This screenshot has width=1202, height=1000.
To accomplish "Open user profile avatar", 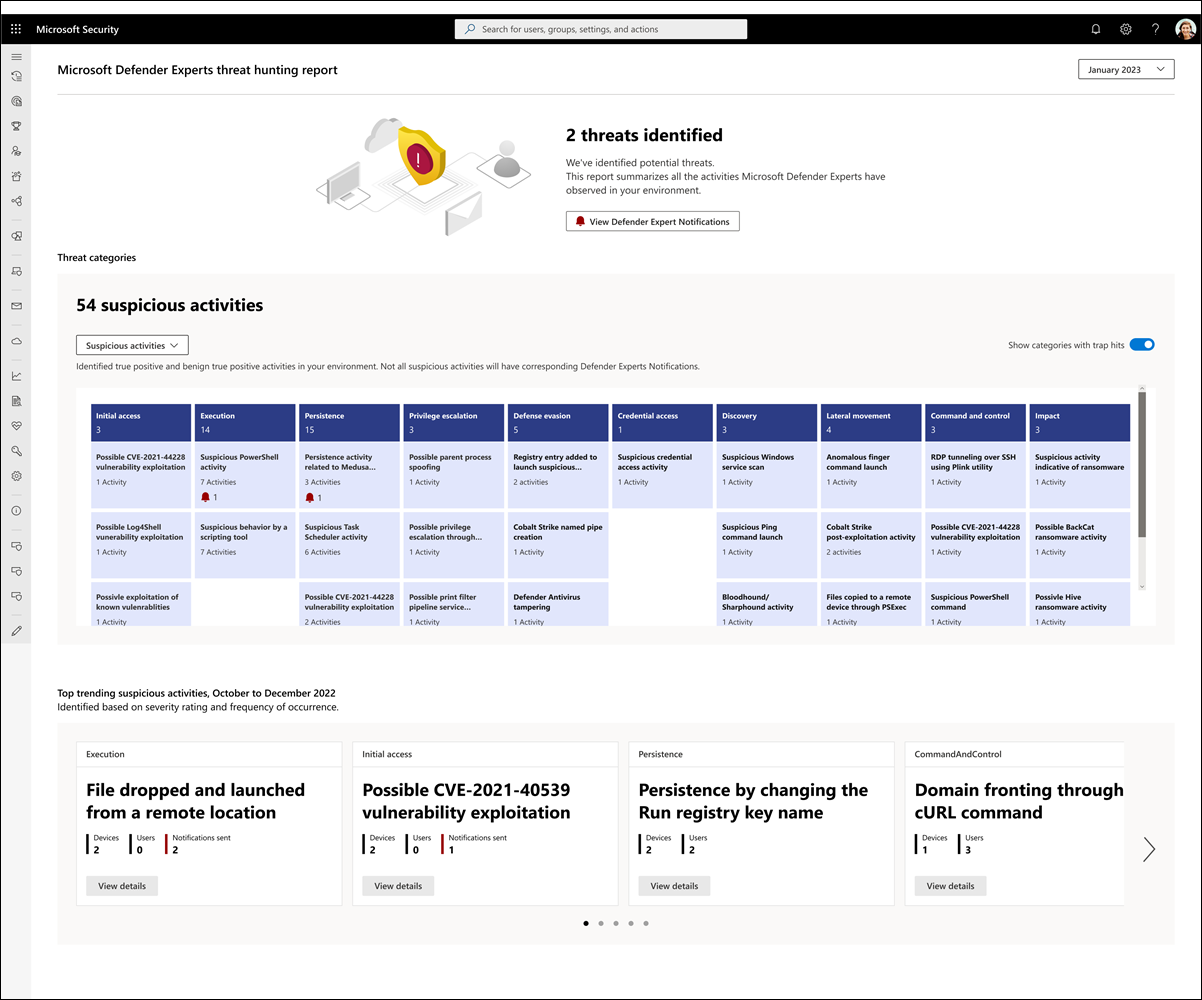I will (1185, 29).
